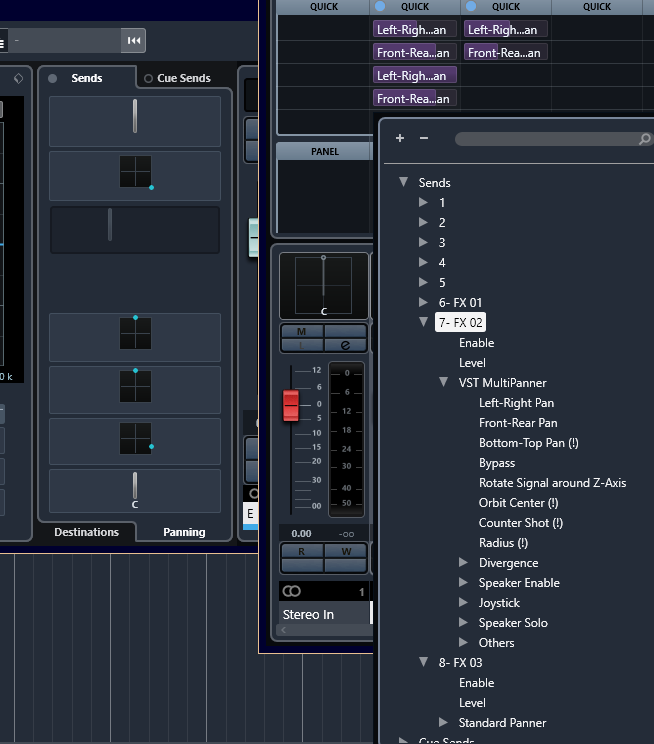Expand the Speaker Enable group

(x=463, y=582)
